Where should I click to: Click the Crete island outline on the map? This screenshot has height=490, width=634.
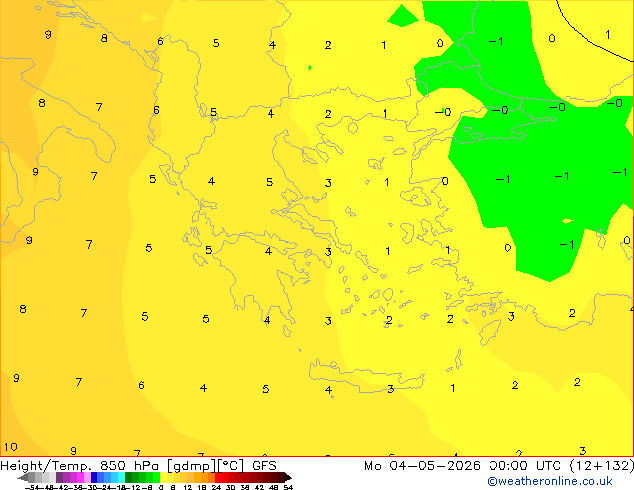point(367,376)
